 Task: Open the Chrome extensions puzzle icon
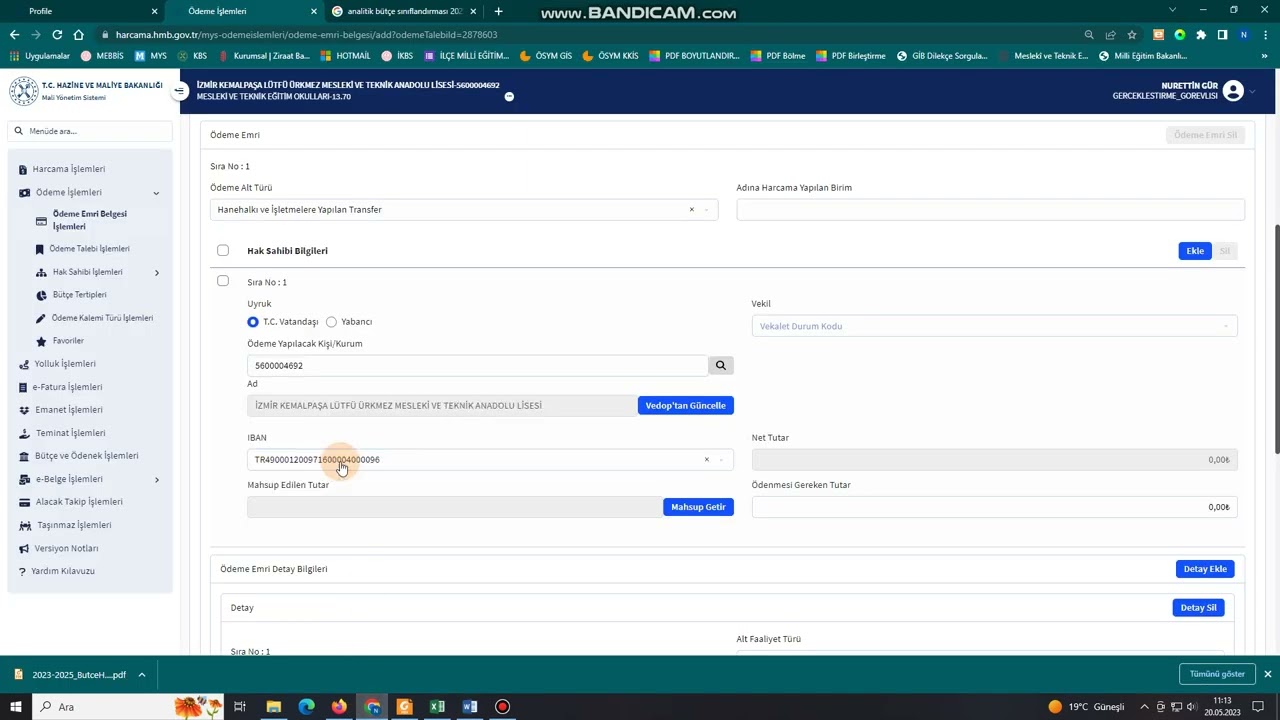[1201, 34]
